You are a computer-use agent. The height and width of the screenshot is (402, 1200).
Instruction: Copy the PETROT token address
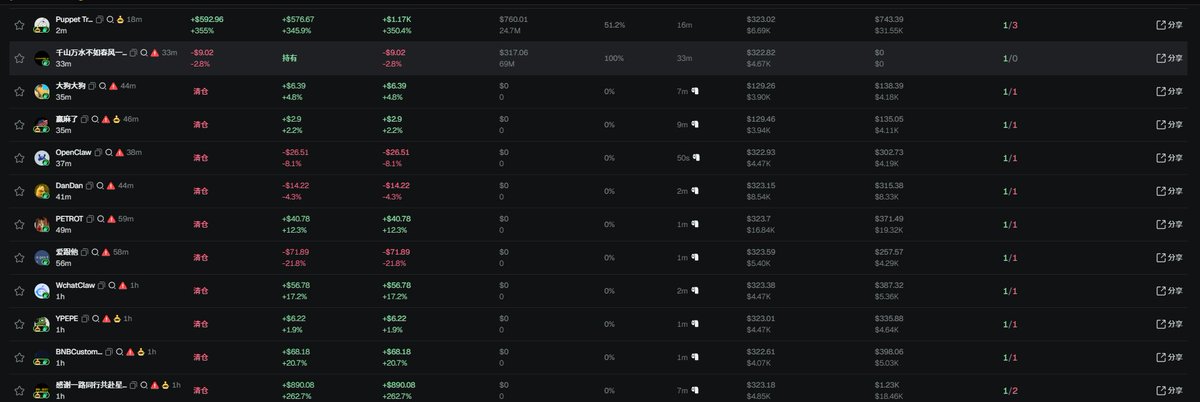coord(90,218)
